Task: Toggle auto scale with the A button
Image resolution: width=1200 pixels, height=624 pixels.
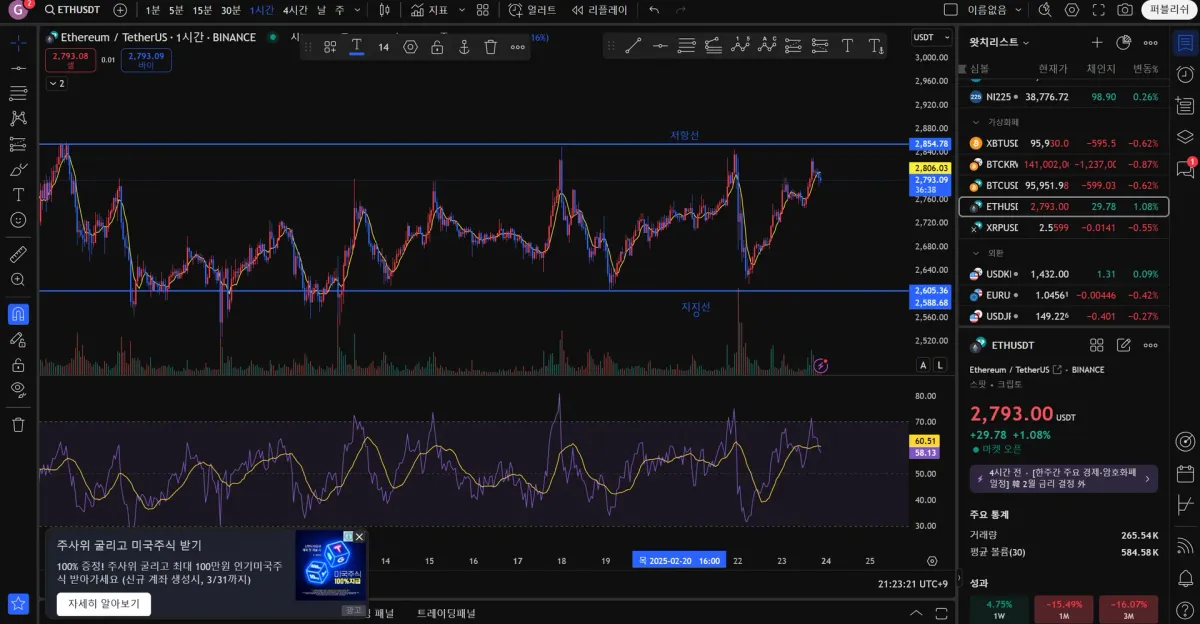Action: [923, 366]
